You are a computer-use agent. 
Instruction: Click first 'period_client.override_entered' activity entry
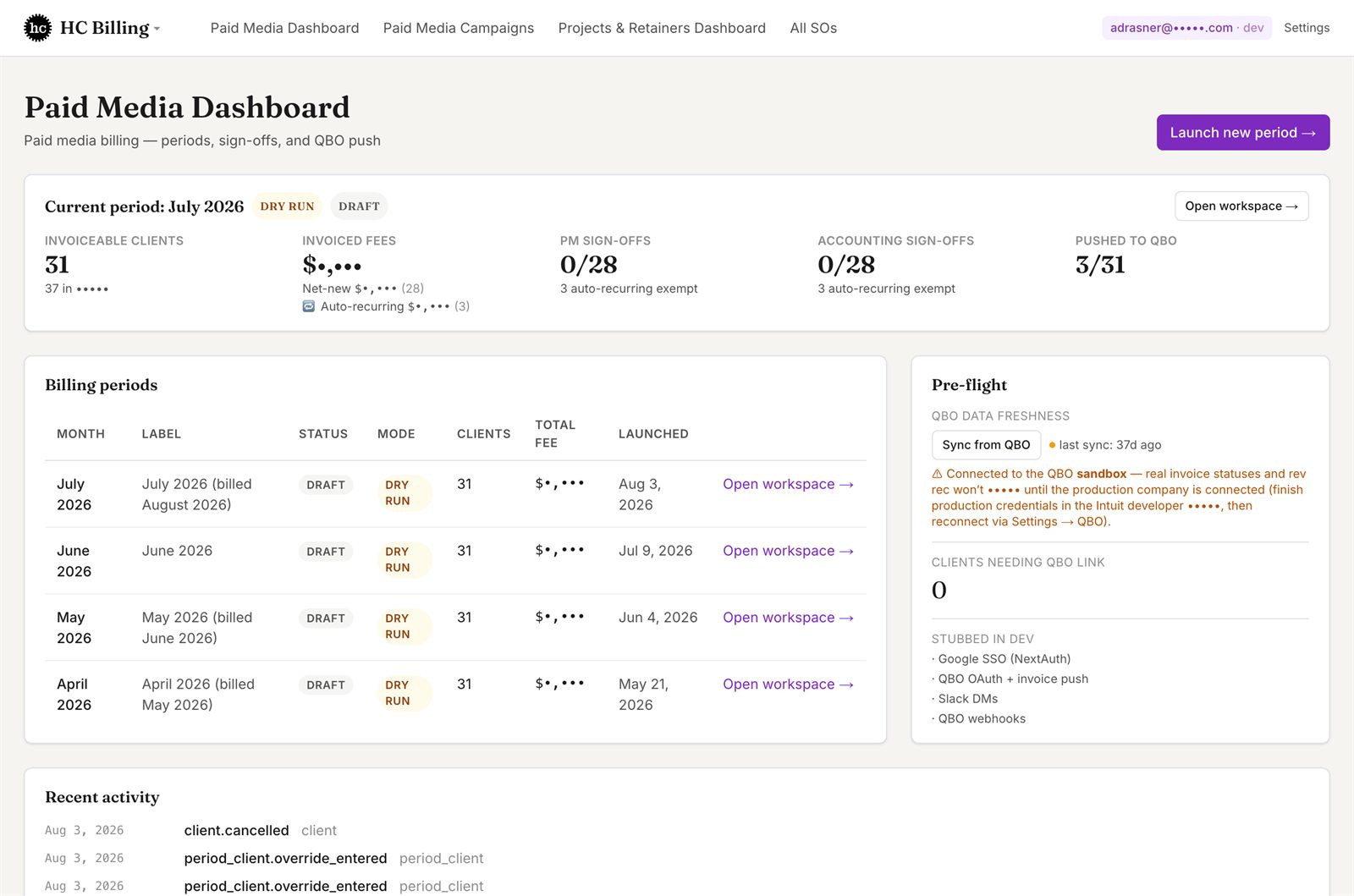tap(285, 859)
